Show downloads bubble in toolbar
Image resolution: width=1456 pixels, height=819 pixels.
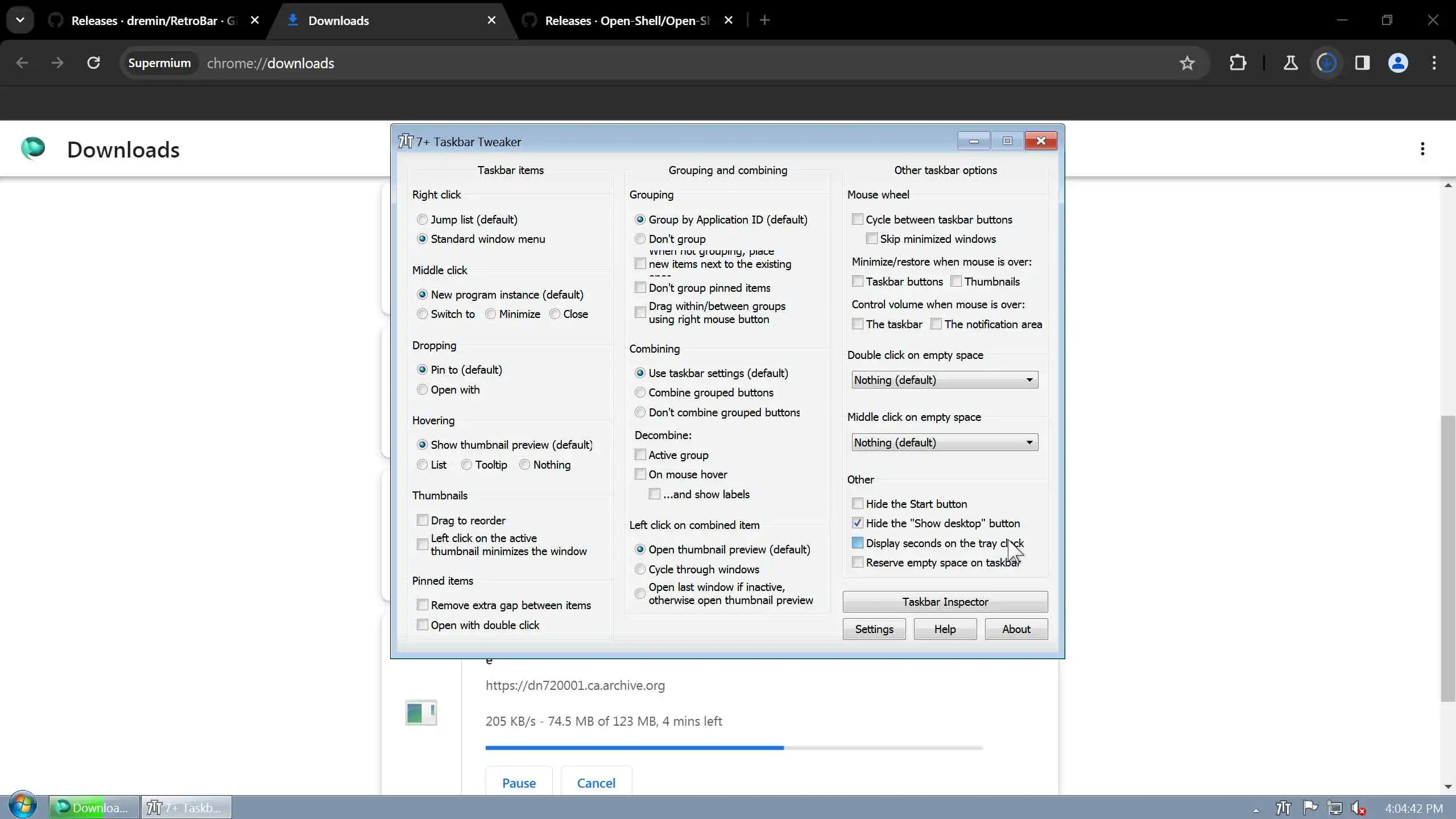1327,63
